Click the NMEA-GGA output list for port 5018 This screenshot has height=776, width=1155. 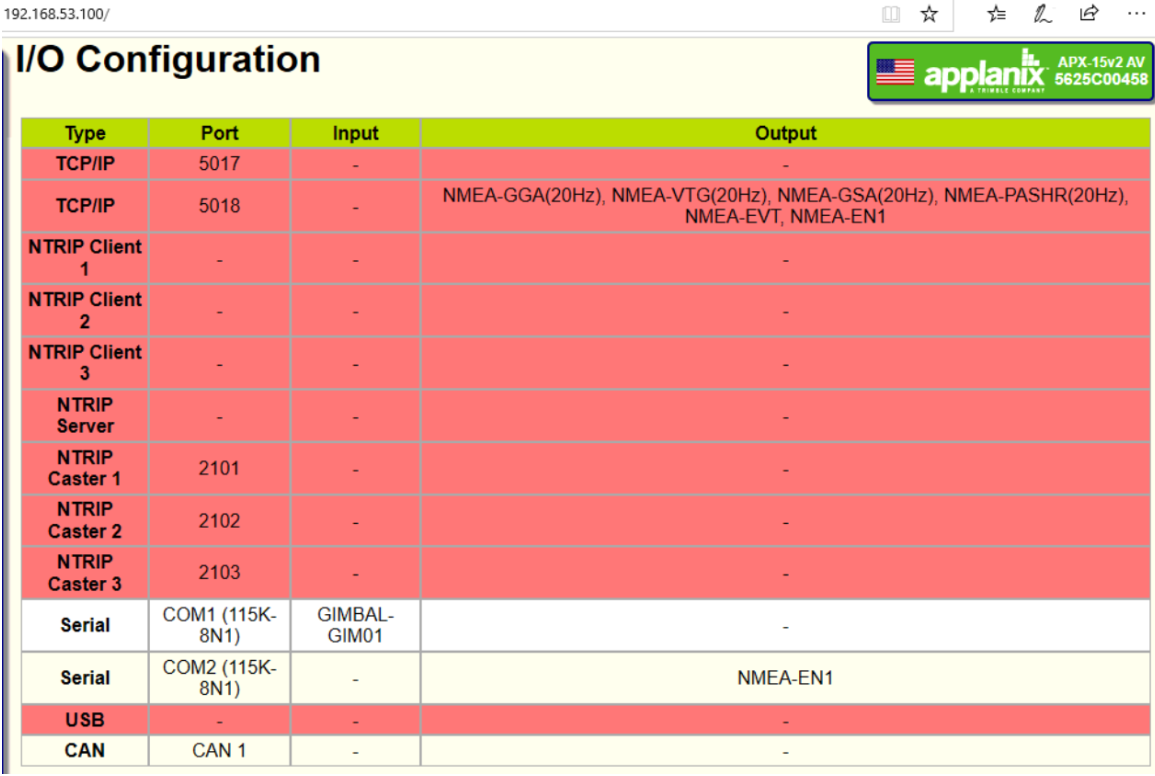click(x=785, y=206)
